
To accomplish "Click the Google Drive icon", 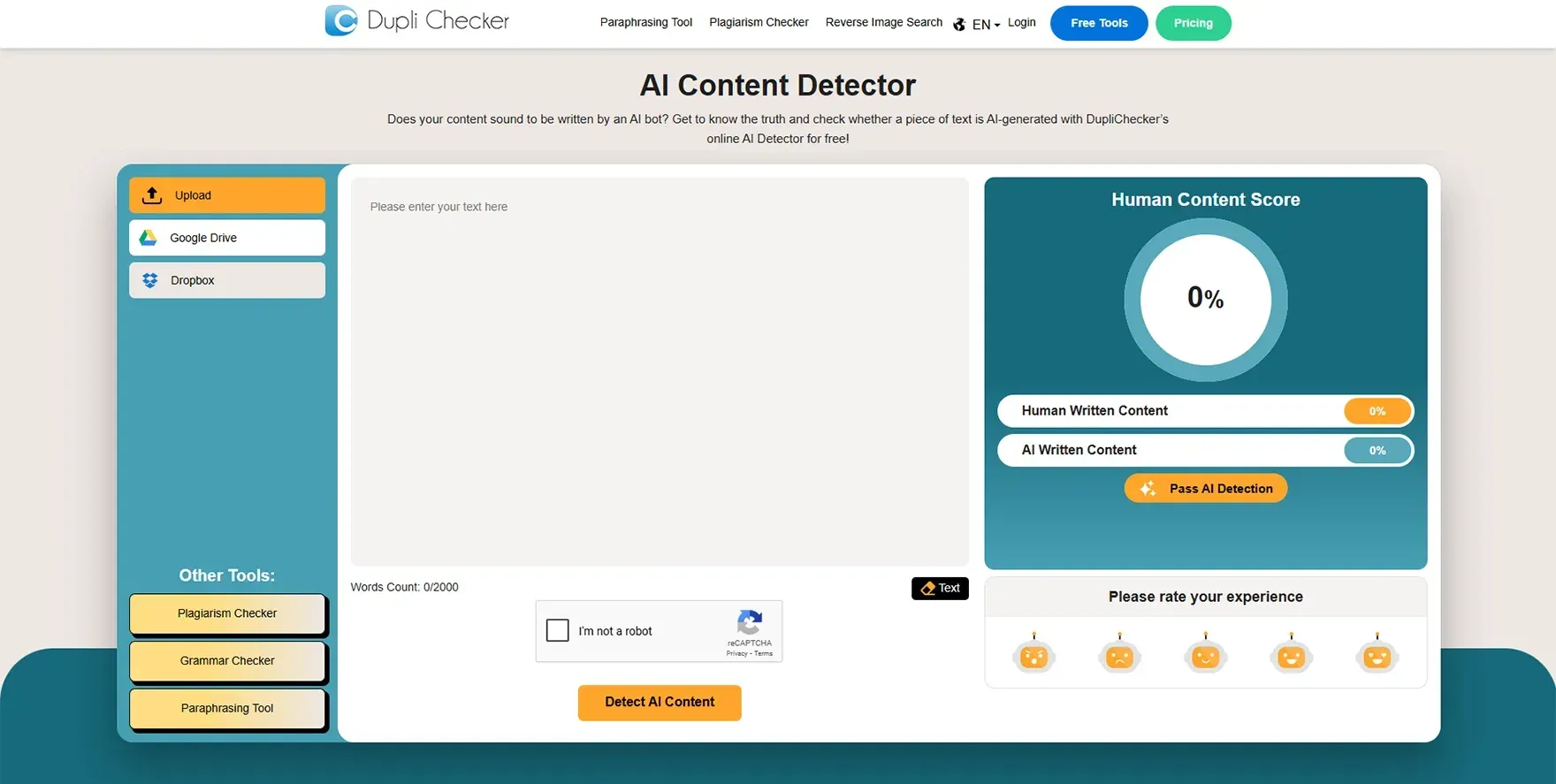I will [x=149, y=238].
